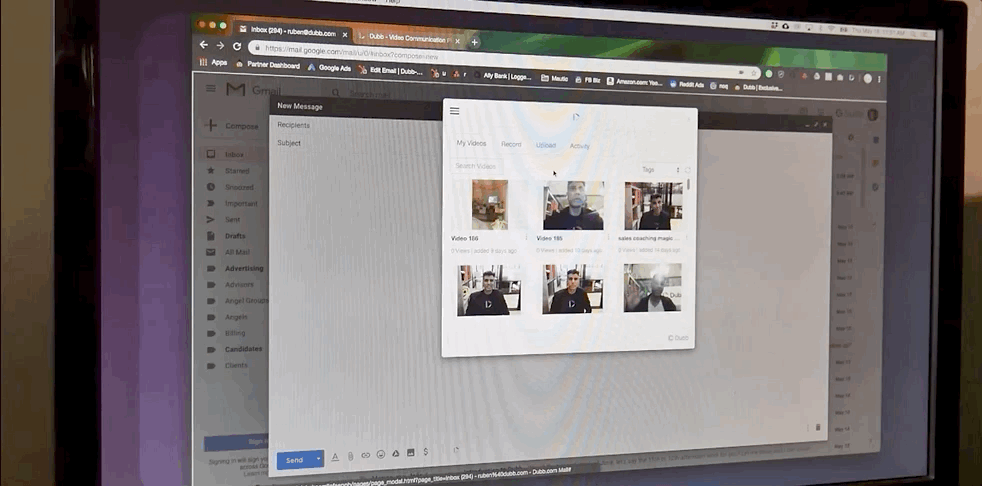Click the attach files paperclip icon

pos(351,456)
